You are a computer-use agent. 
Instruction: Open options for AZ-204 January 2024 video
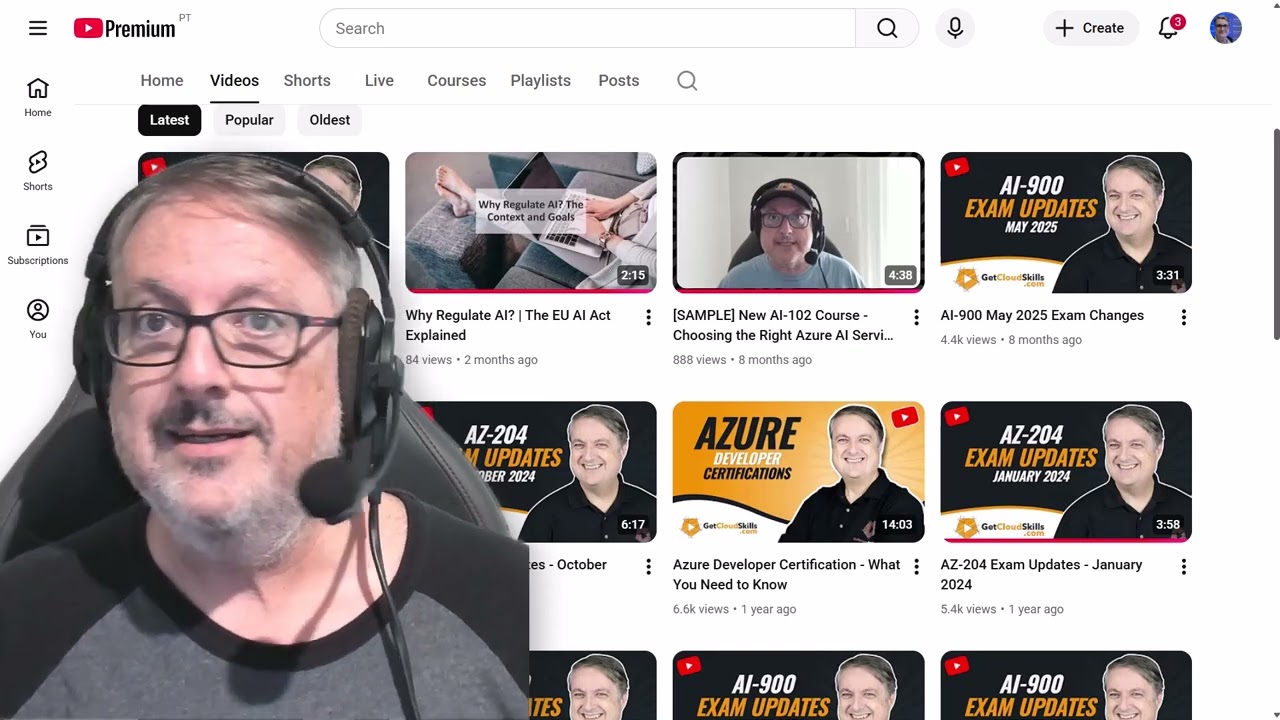1184,567
